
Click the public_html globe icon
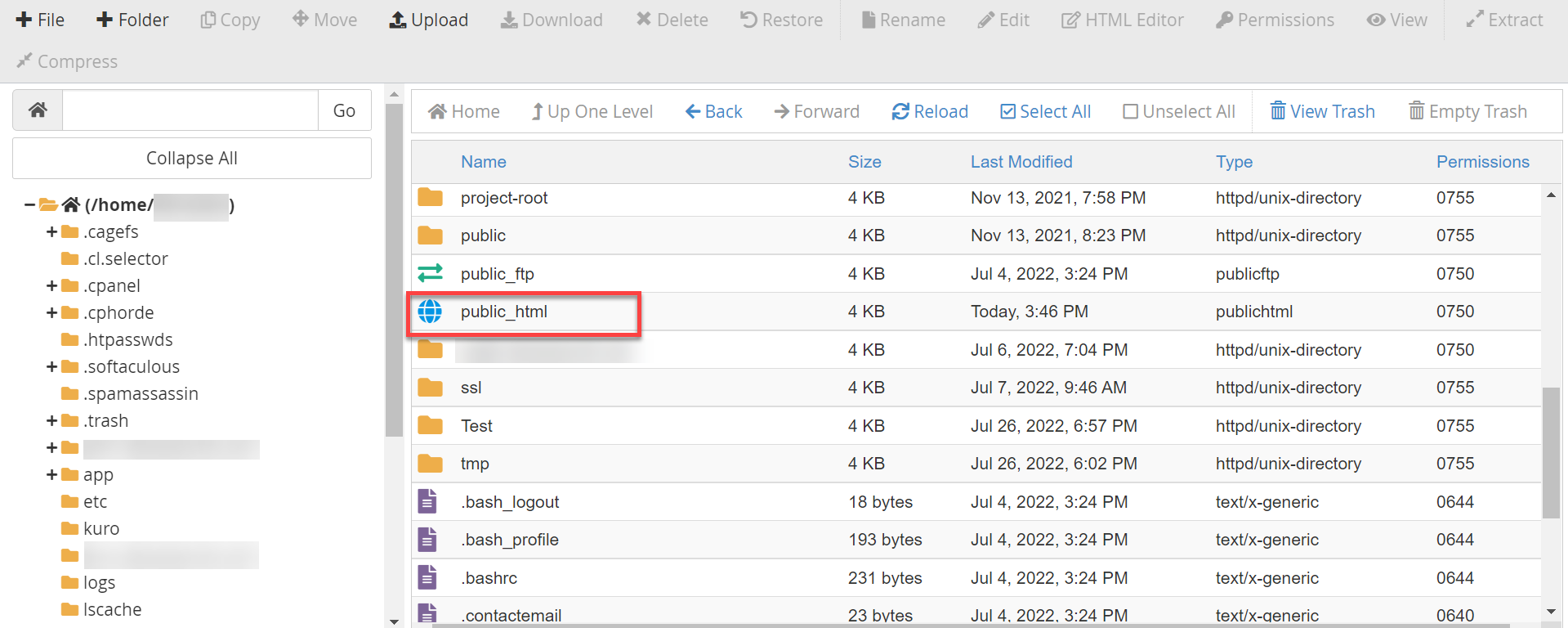(x=430, y=311)
